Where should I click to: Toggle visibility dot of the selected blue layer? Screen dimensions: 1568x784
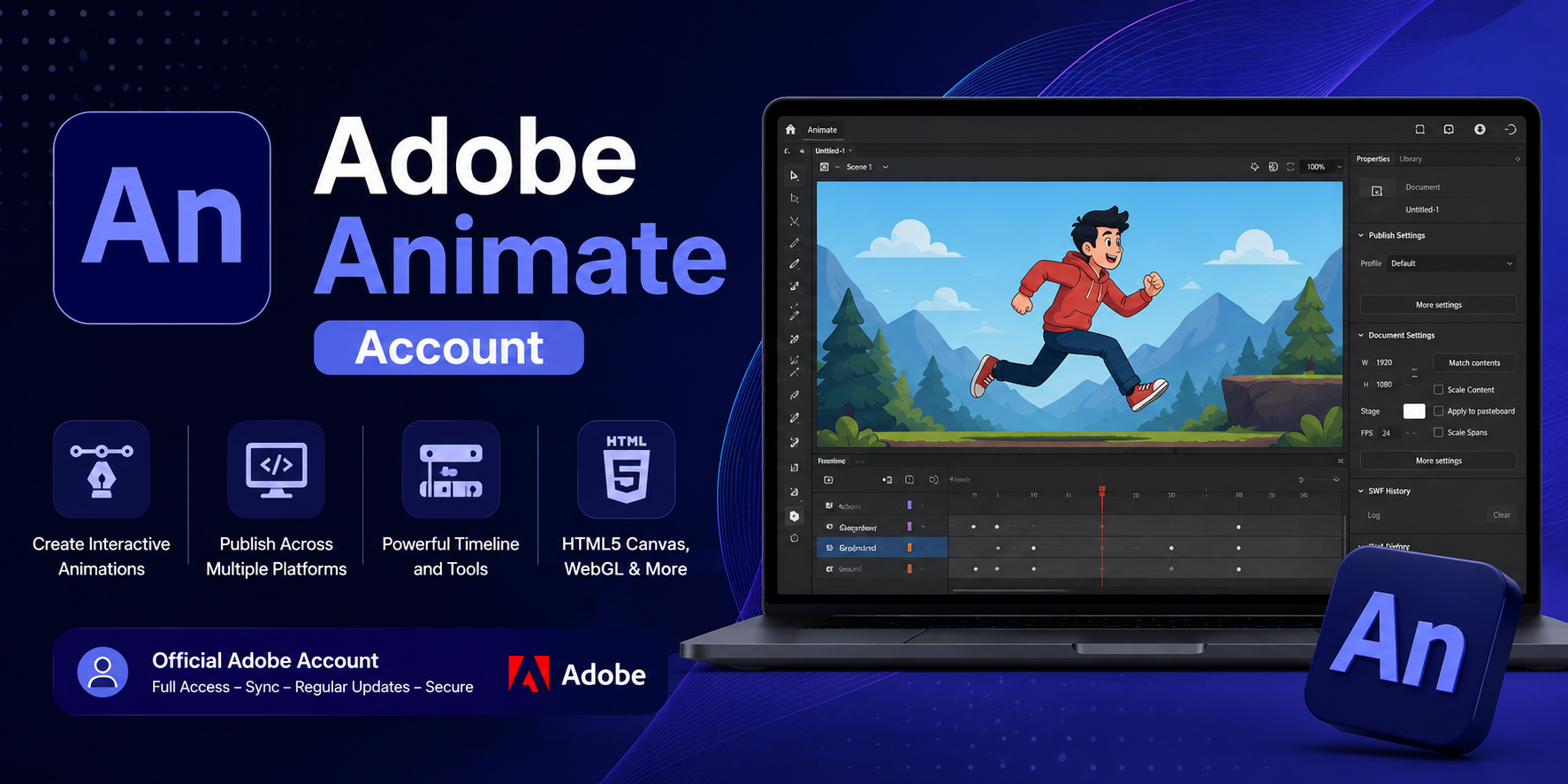coord(923,548)
